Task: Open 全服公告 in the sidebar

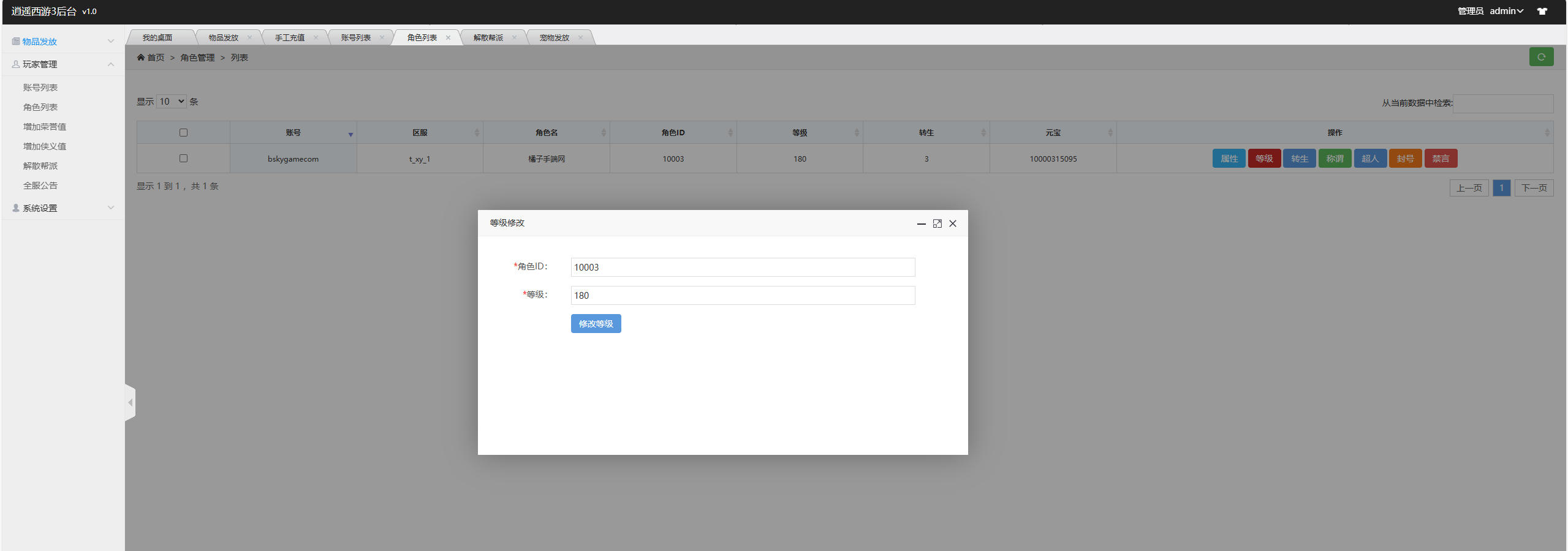Action: click(x=40, y=186)
